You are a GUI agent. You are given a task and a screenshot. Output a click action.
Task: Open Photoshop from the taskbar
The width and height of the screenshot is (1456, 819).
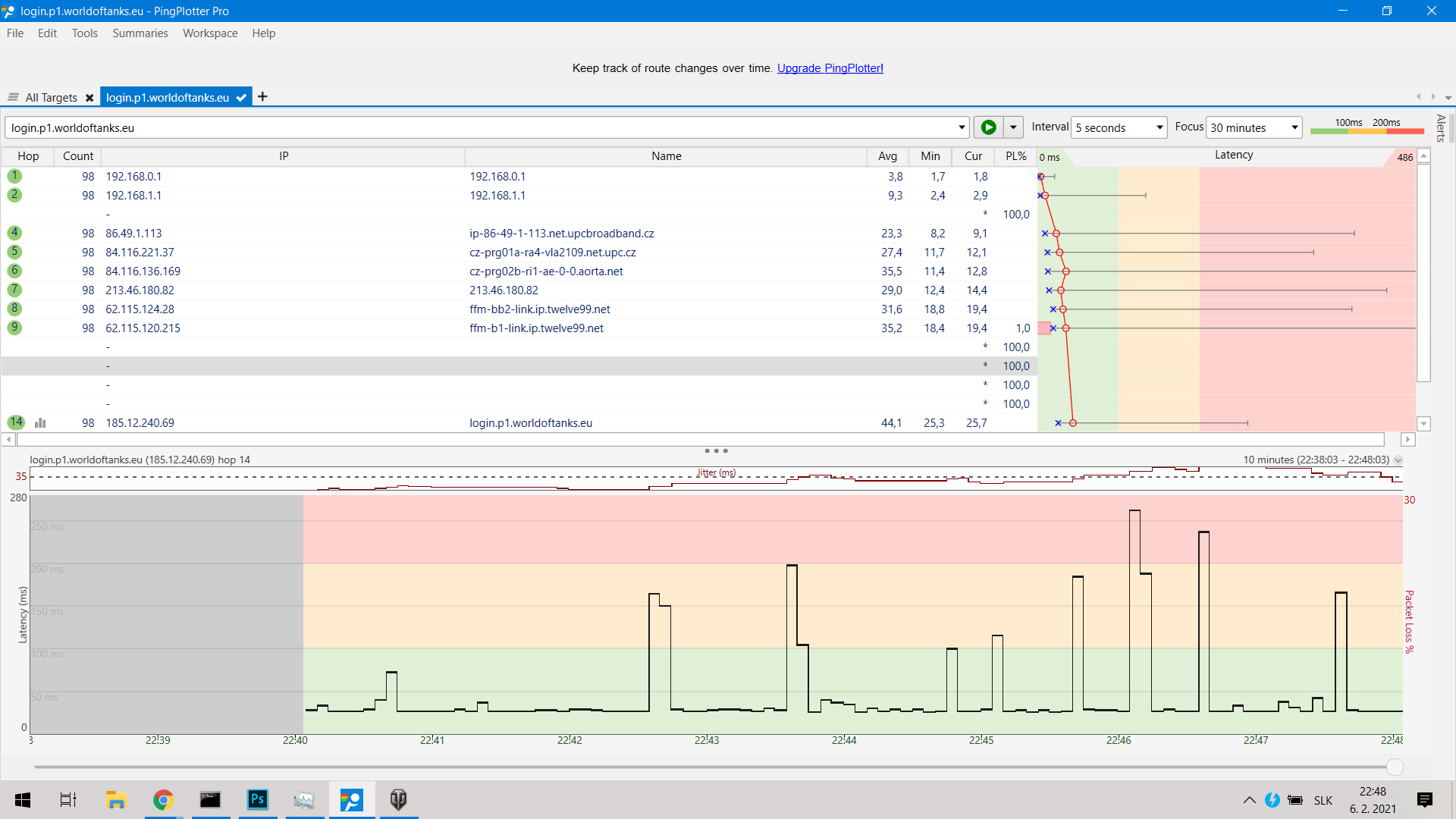[x=257, y=799]
